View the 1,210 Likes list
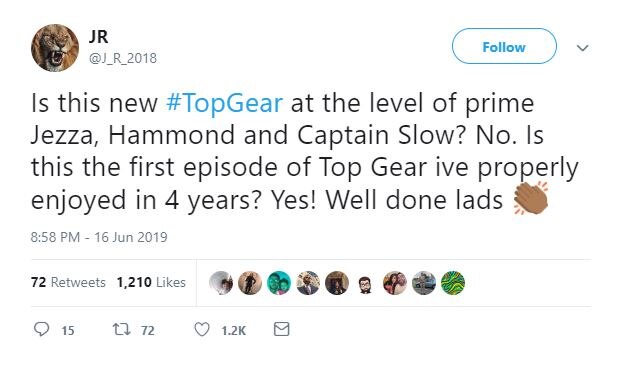The width and height of the screenshot is (624, 365). pyautogui.click(x=151, y=282)
